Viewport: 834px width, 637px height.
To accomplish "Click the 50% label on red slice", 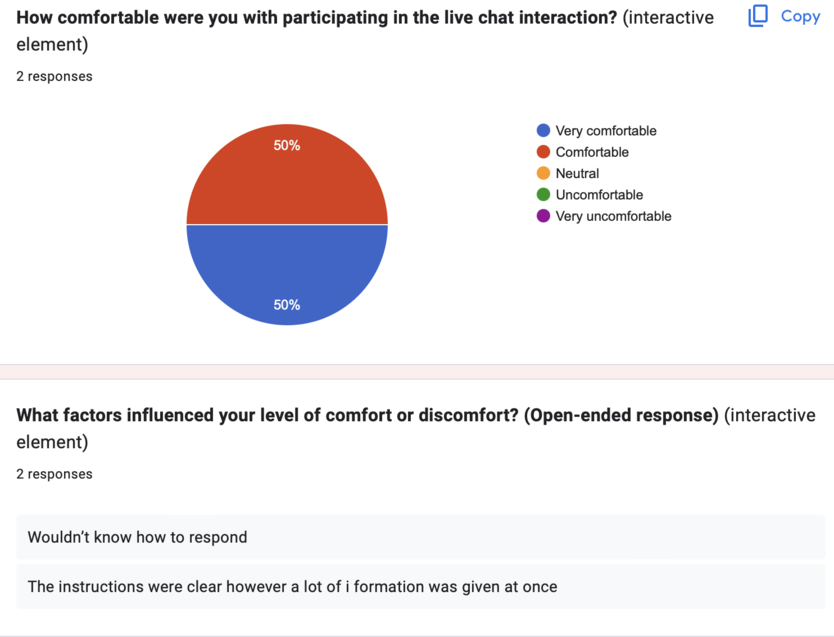I will pos(287,145).
